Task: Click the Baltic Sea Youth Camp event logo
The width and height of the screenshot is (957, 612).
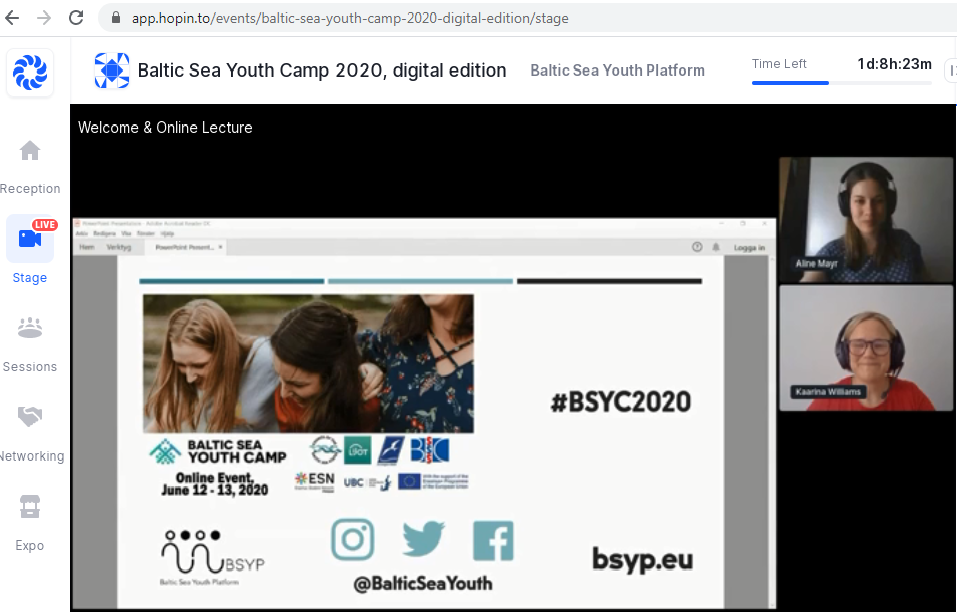Action: click(x=112, y=71)
